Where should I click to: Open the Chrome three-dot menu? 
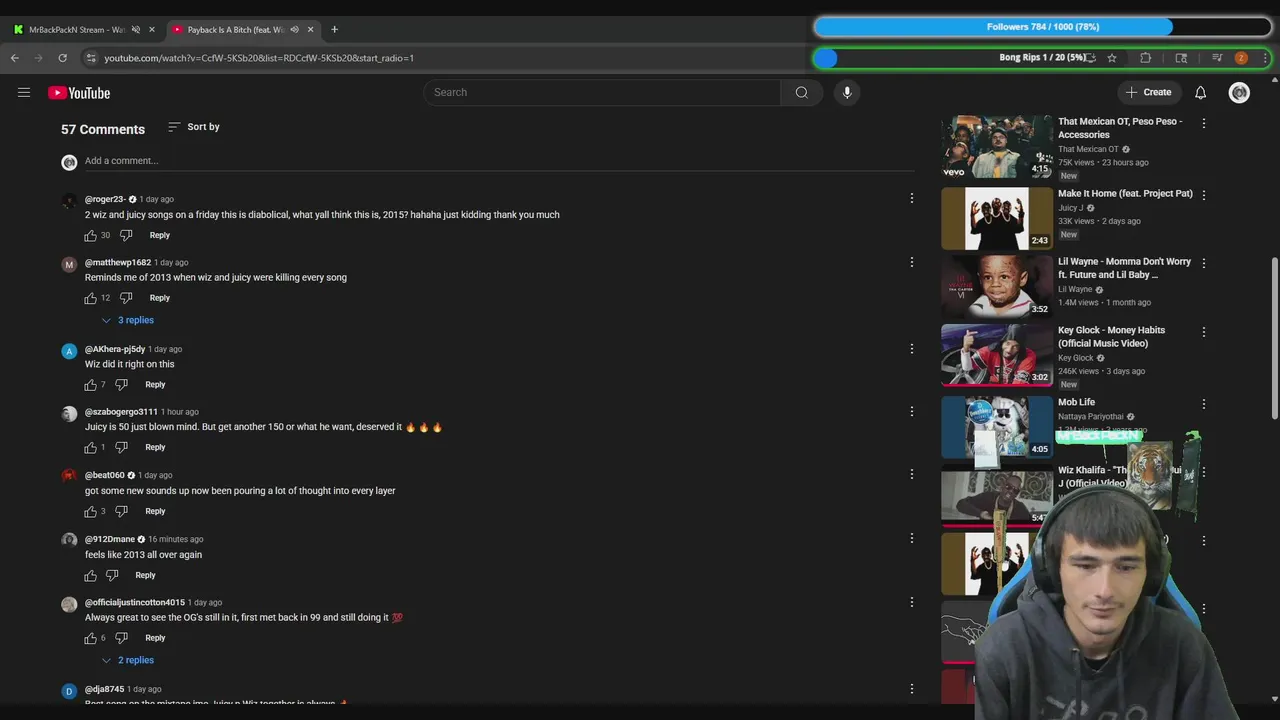pyautogui.click(x=1265, y=58)
